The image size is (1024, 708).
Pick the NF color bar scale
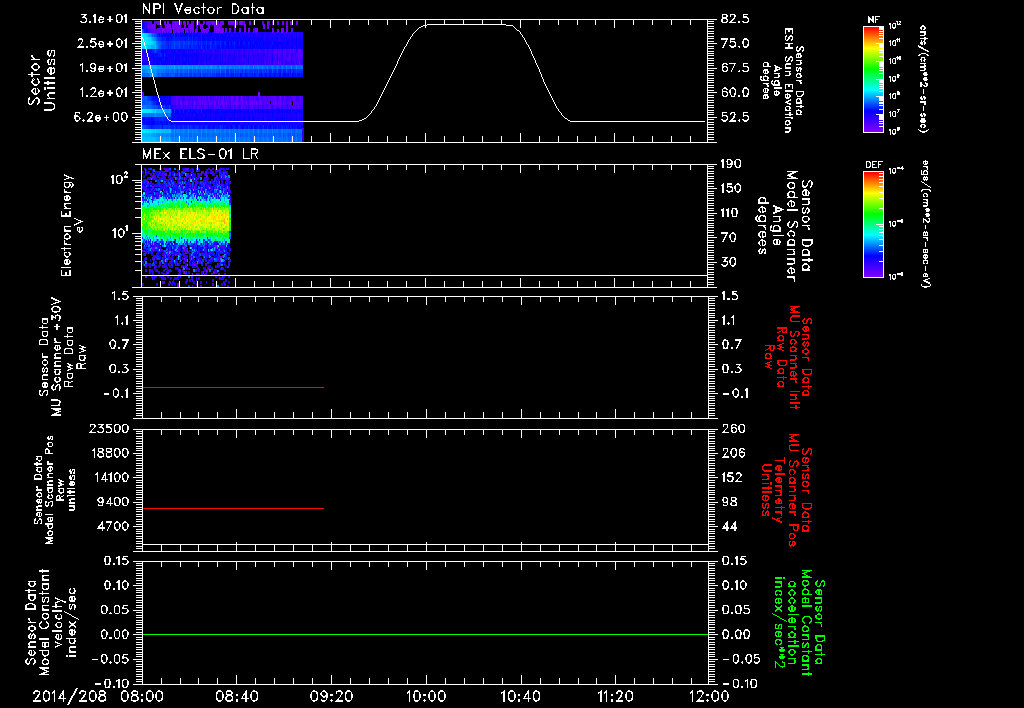874,78
